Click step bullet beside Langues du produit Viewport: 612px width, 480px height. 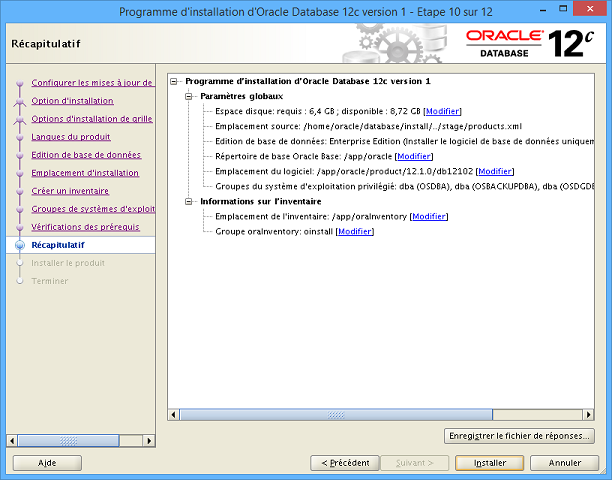(x=20, y=137)
